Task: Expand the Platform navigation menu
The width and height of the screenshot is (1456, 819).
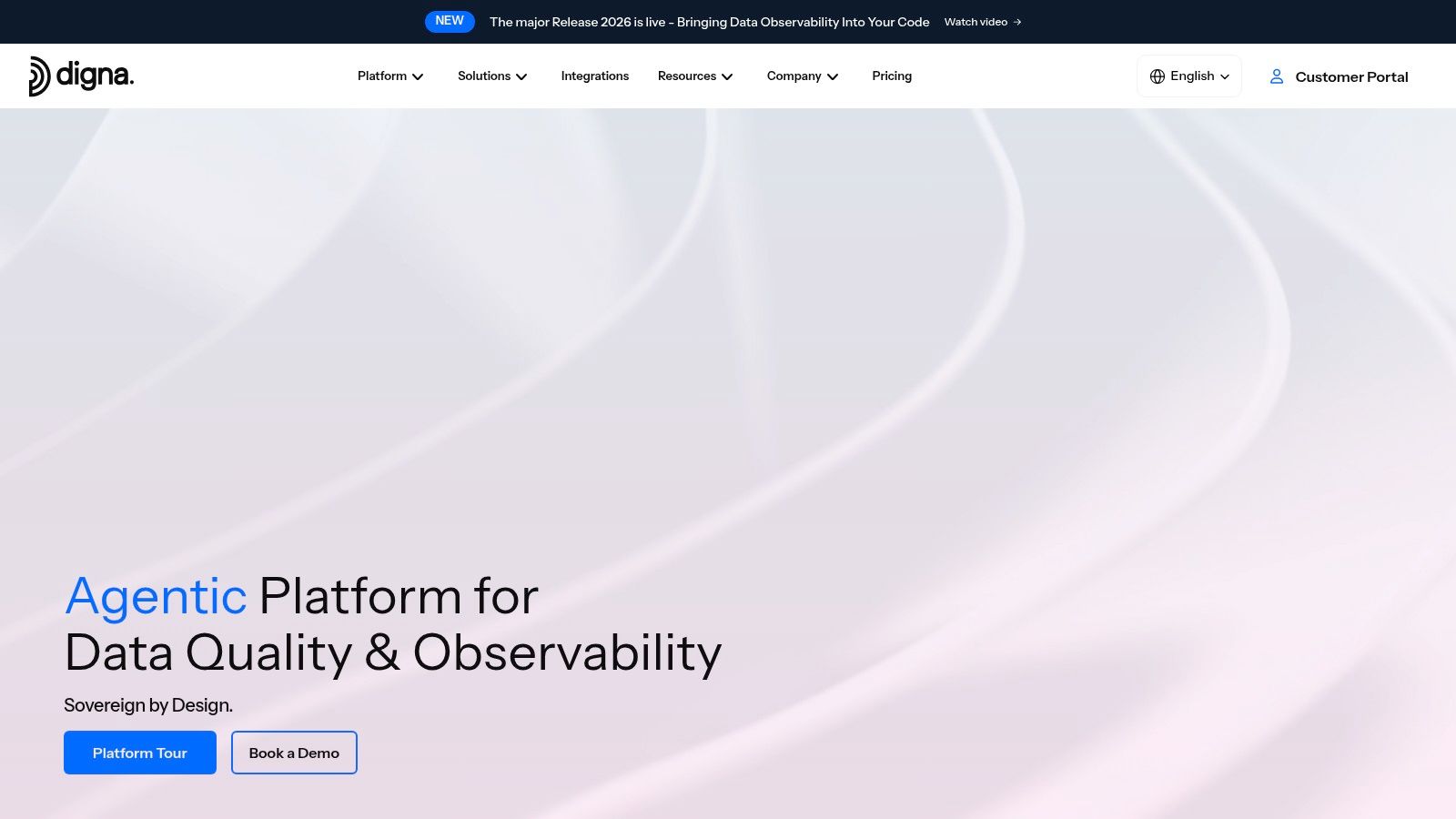Action: coord(390,76)
